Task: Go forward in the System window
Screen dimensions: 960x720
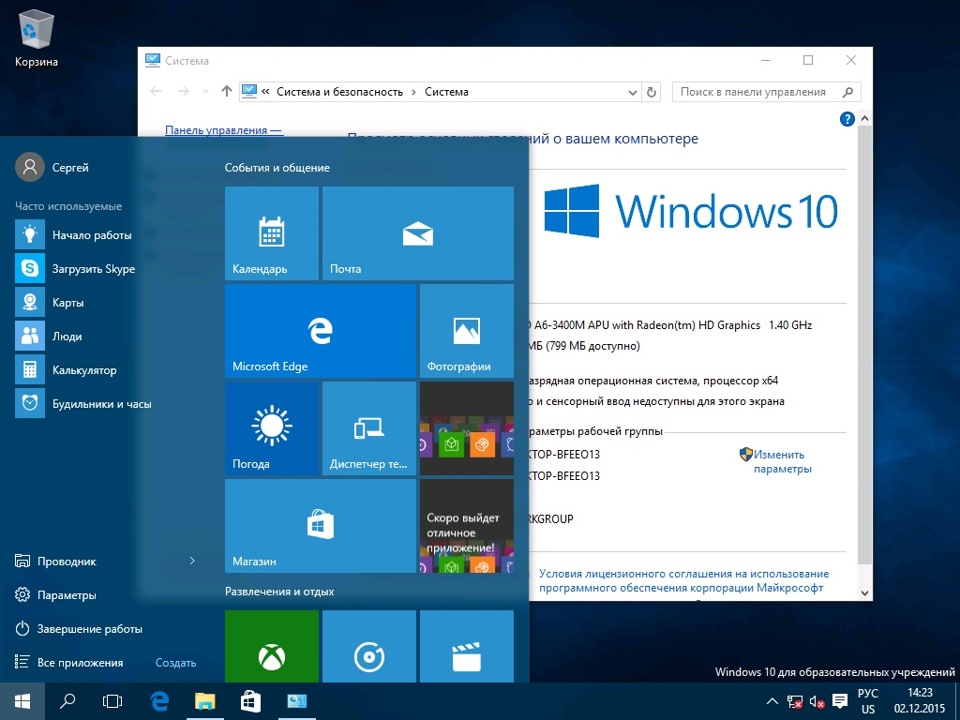Action: coord(183,91)
